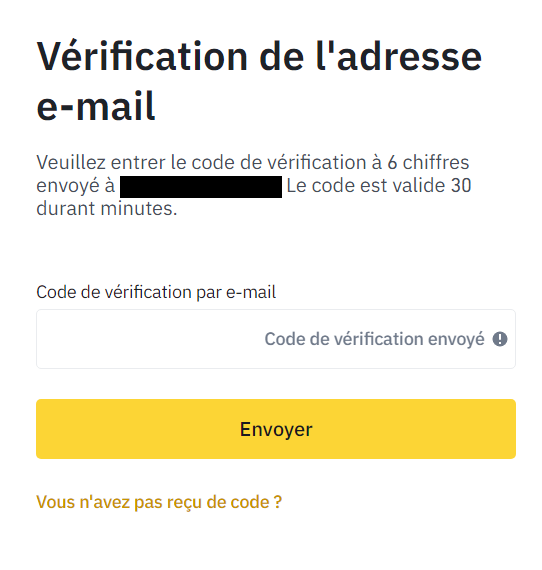Click the 'Code de vérification par e-mail' label
This screenshot has height=570, width=542.
[156, 292]
